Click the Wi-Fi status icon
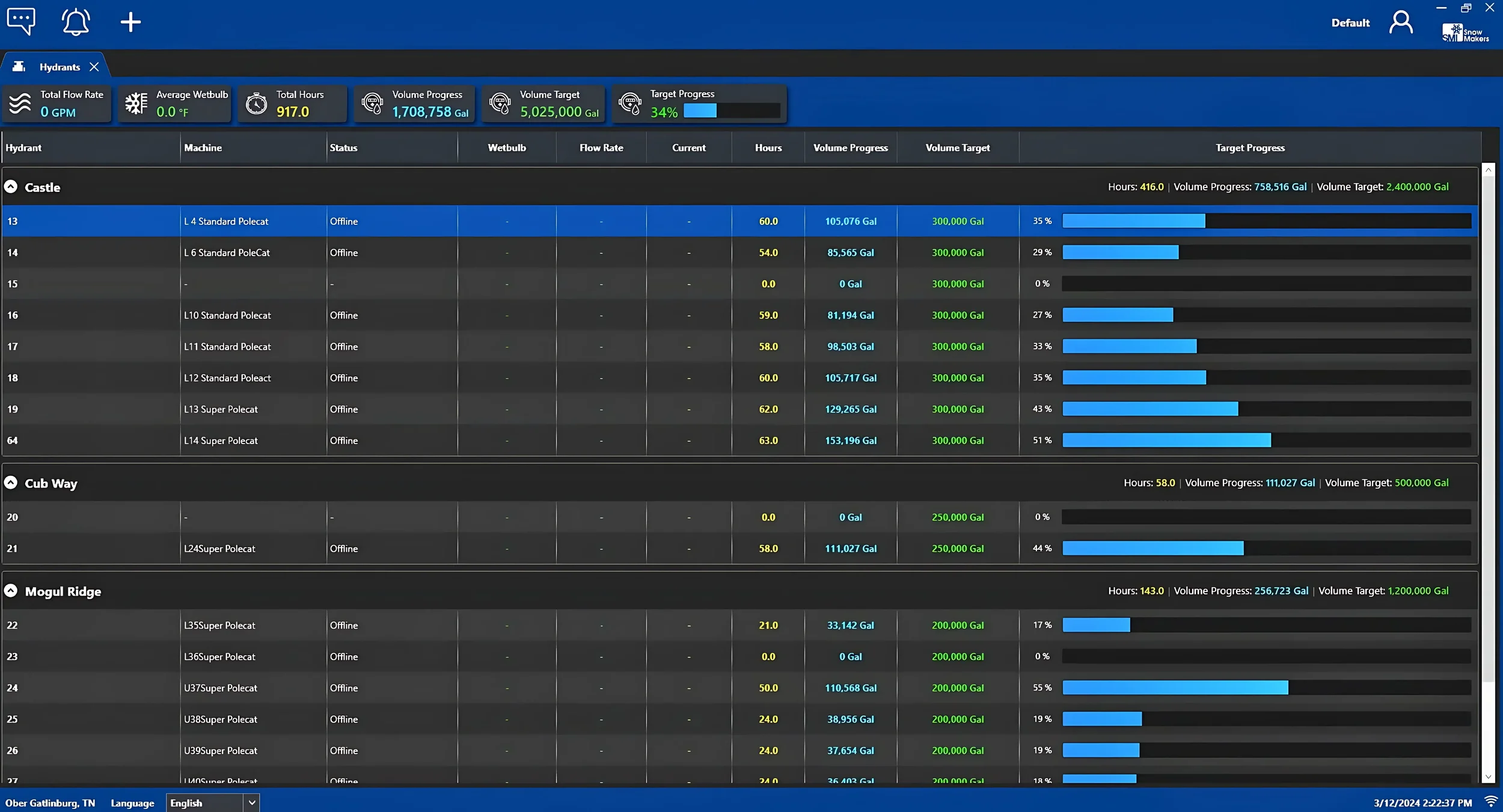The image size is (1503, 812). point(1491,802)
